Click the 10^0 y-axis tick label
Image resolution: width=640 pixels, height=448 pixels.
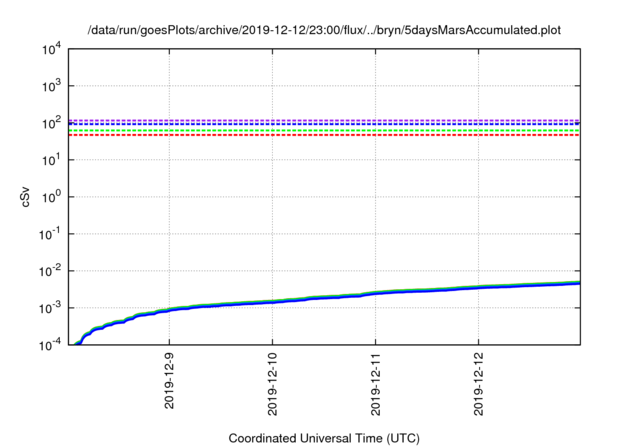coord(51,197)
